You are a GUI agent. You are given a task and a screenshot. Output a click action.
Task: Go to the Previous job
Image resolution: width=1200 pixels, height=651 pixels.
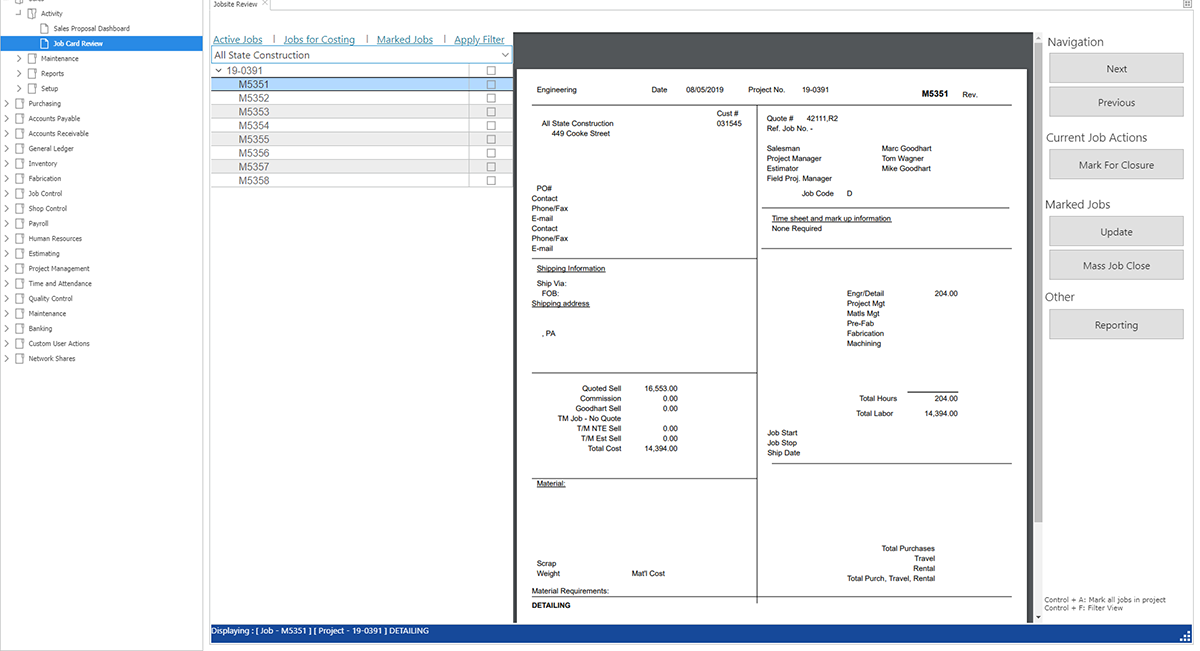[x=1116, y=102]
